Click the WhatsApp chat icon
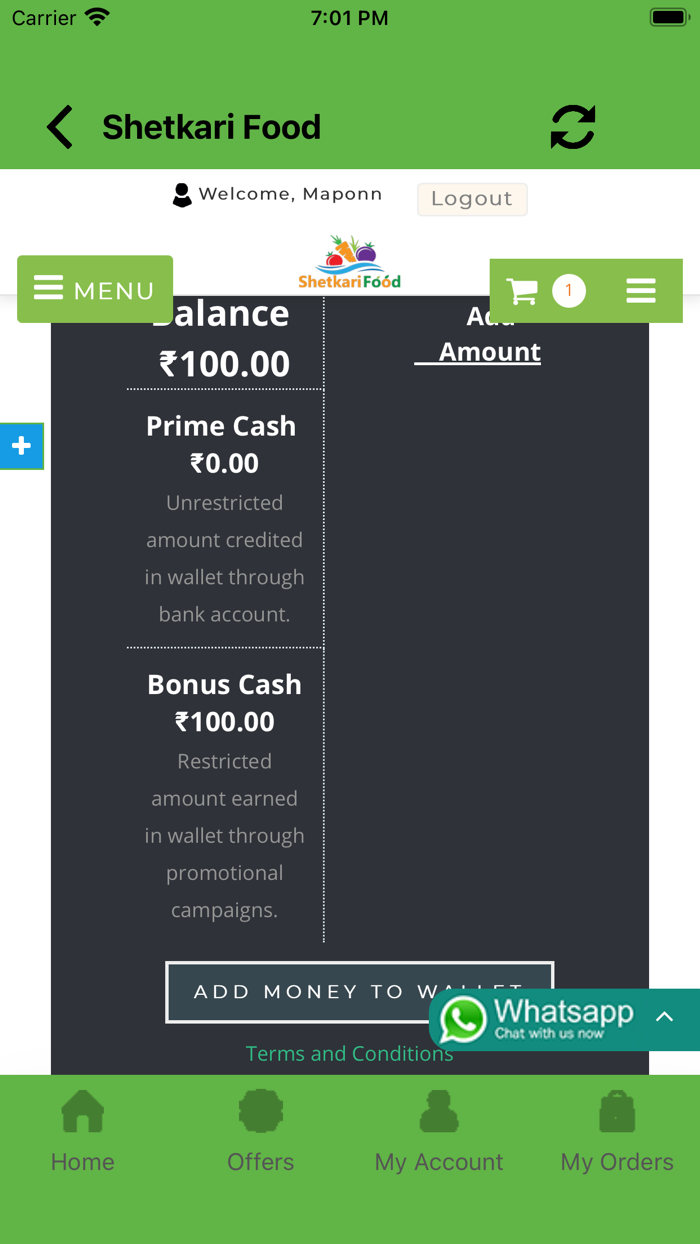 [463, 1020]
